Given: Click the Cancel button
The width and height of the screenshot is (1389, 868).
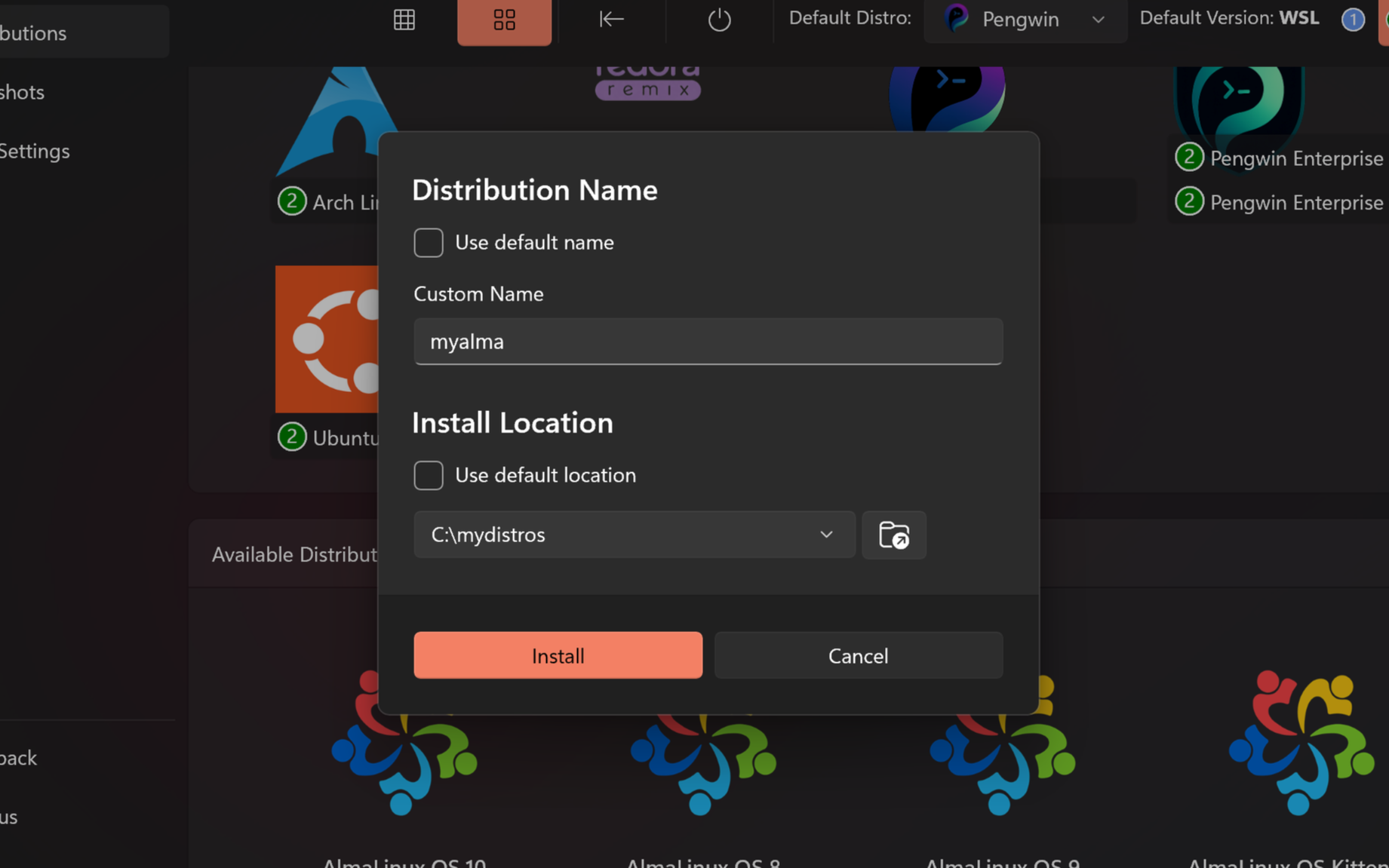Looking at the screenshot, I should 858,655.
